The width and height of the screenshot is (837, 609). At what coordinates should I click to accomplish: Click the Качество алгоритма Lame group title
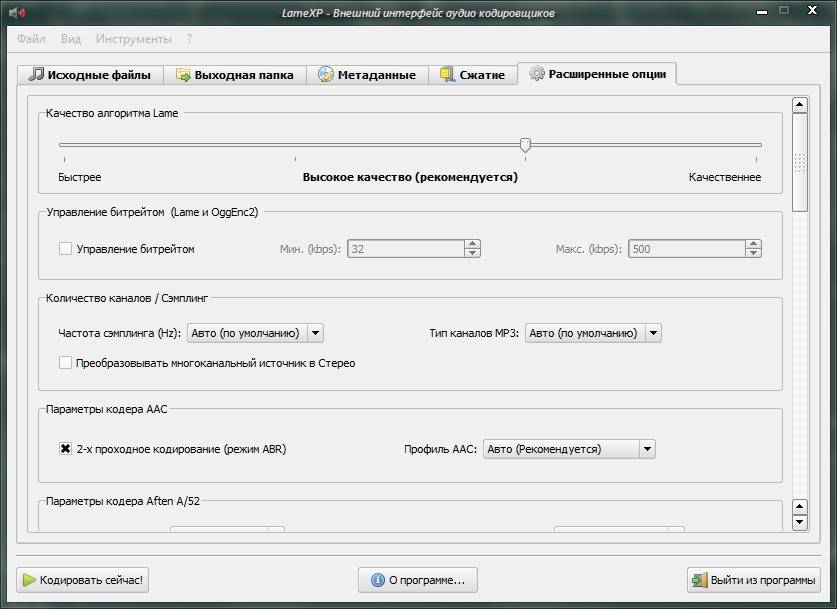click(112, 113)
